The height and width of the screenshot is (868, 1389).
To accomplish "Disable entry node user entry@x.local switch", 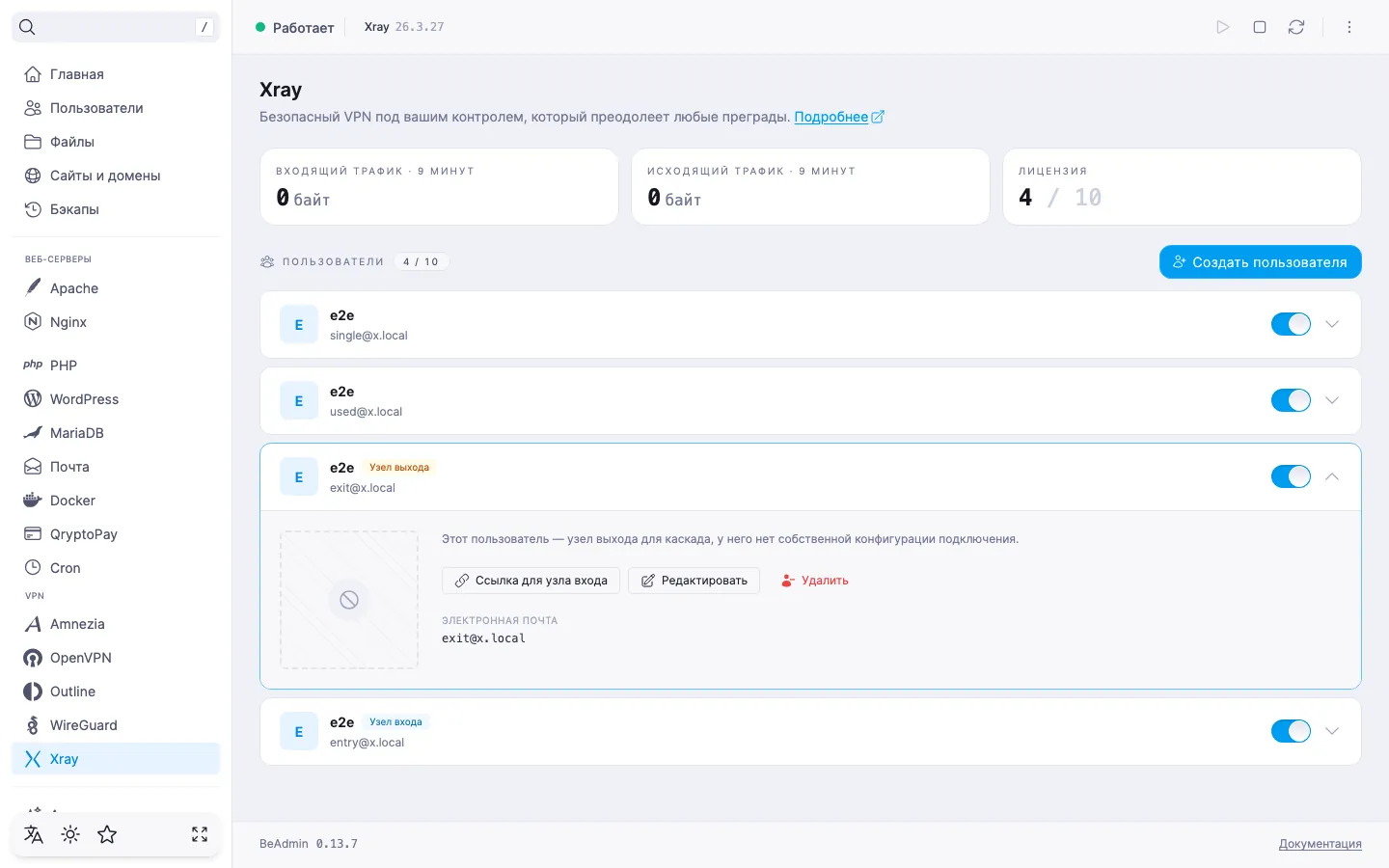I will pyautogui.click(x=1291, y=731).
